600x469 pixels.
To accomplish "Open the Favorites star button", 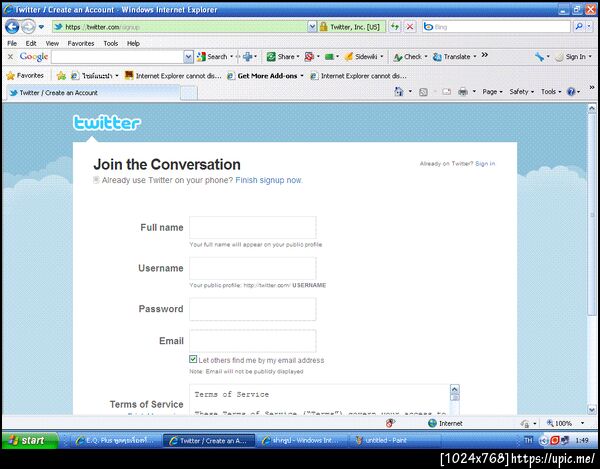I will click(x=25, y=76).
